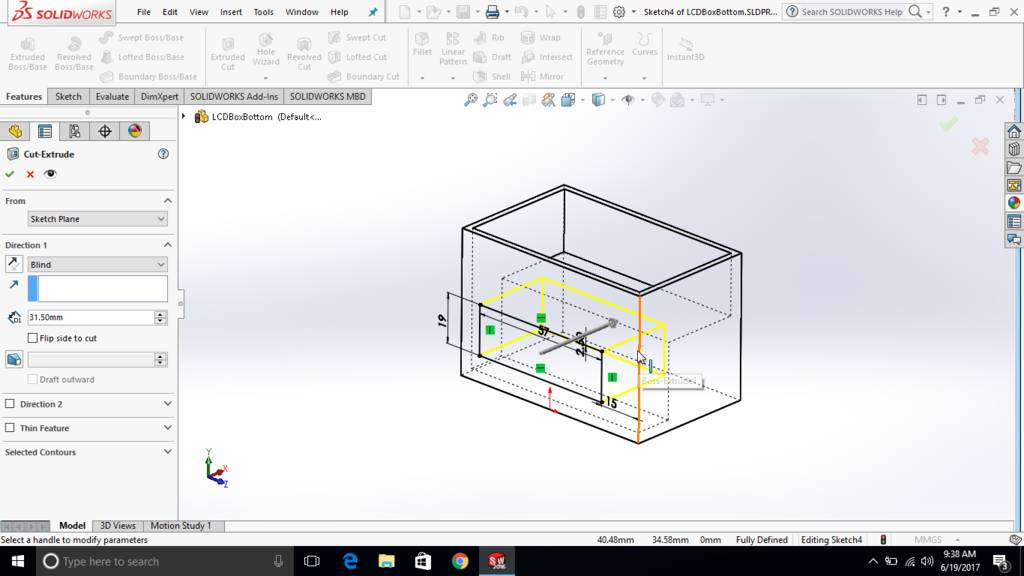1024x576 pixels.
Task: Click the Instant3D button
Action: pos(686,49)
